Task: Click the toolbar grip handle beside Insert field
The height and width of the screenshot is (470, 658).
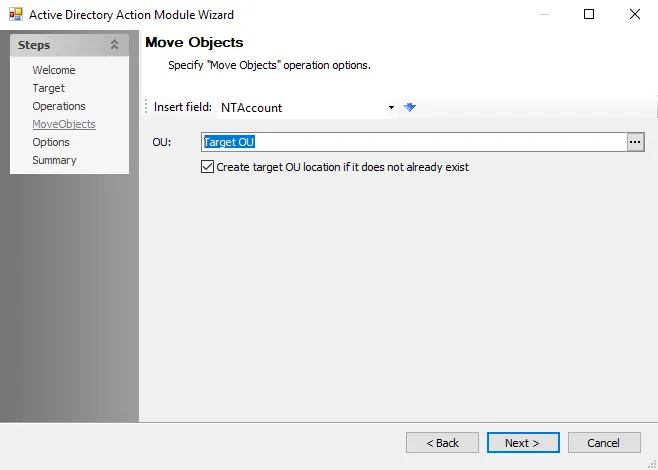Action: [146, 107]
